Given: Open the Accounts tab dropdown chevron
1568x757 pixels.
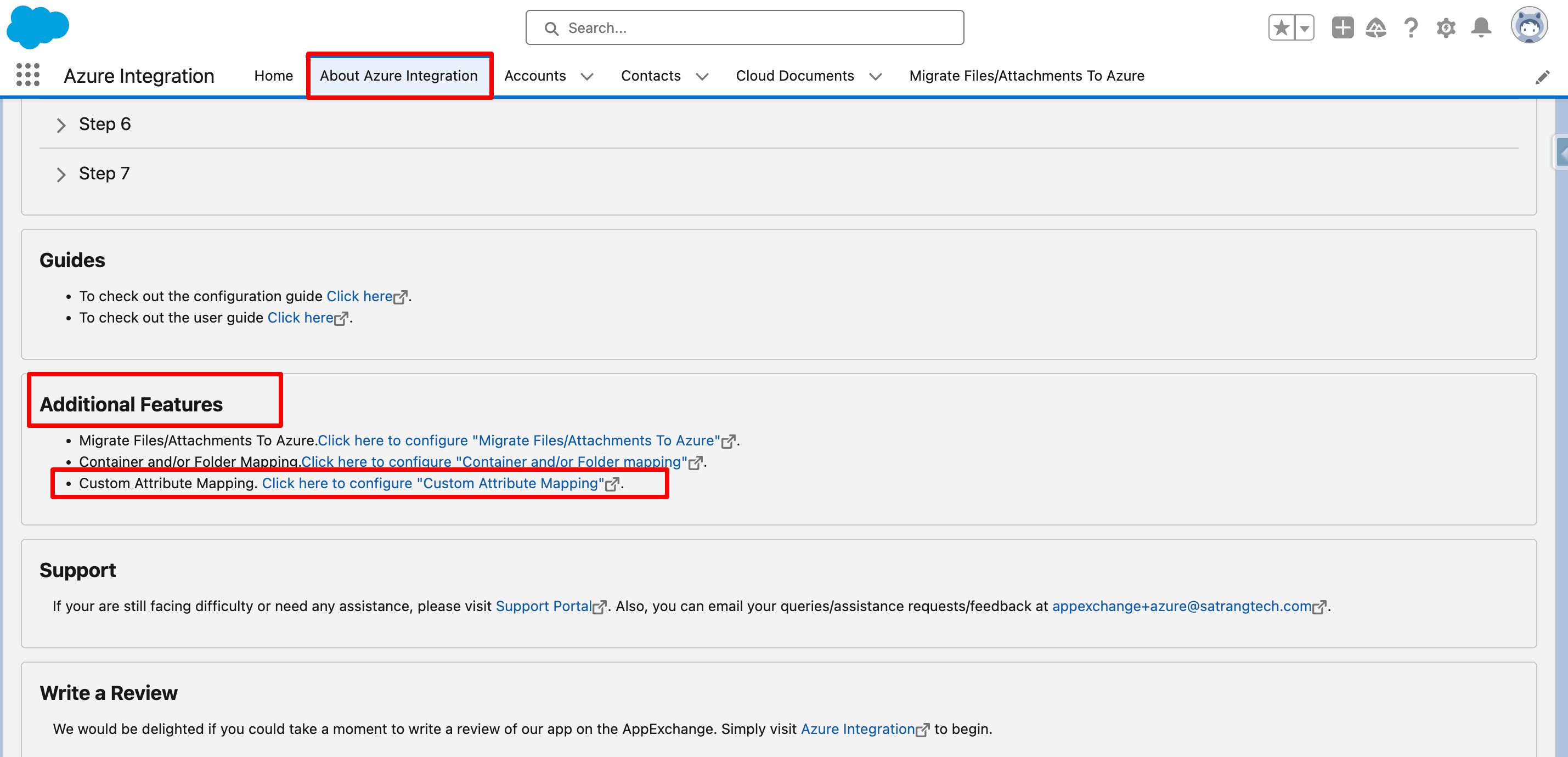Looking at the screenshot, I should point(587,76).
